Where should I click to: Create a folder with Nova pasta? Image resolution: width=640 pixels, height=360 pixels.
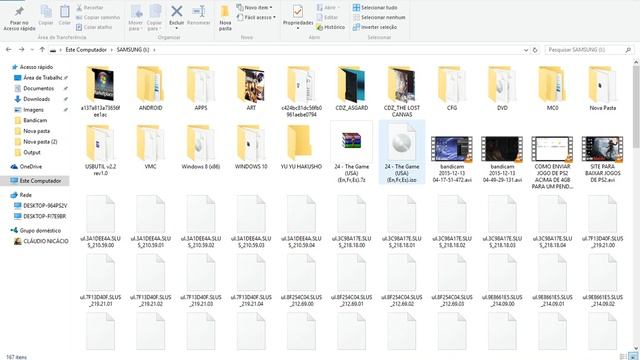click(225, 18)
